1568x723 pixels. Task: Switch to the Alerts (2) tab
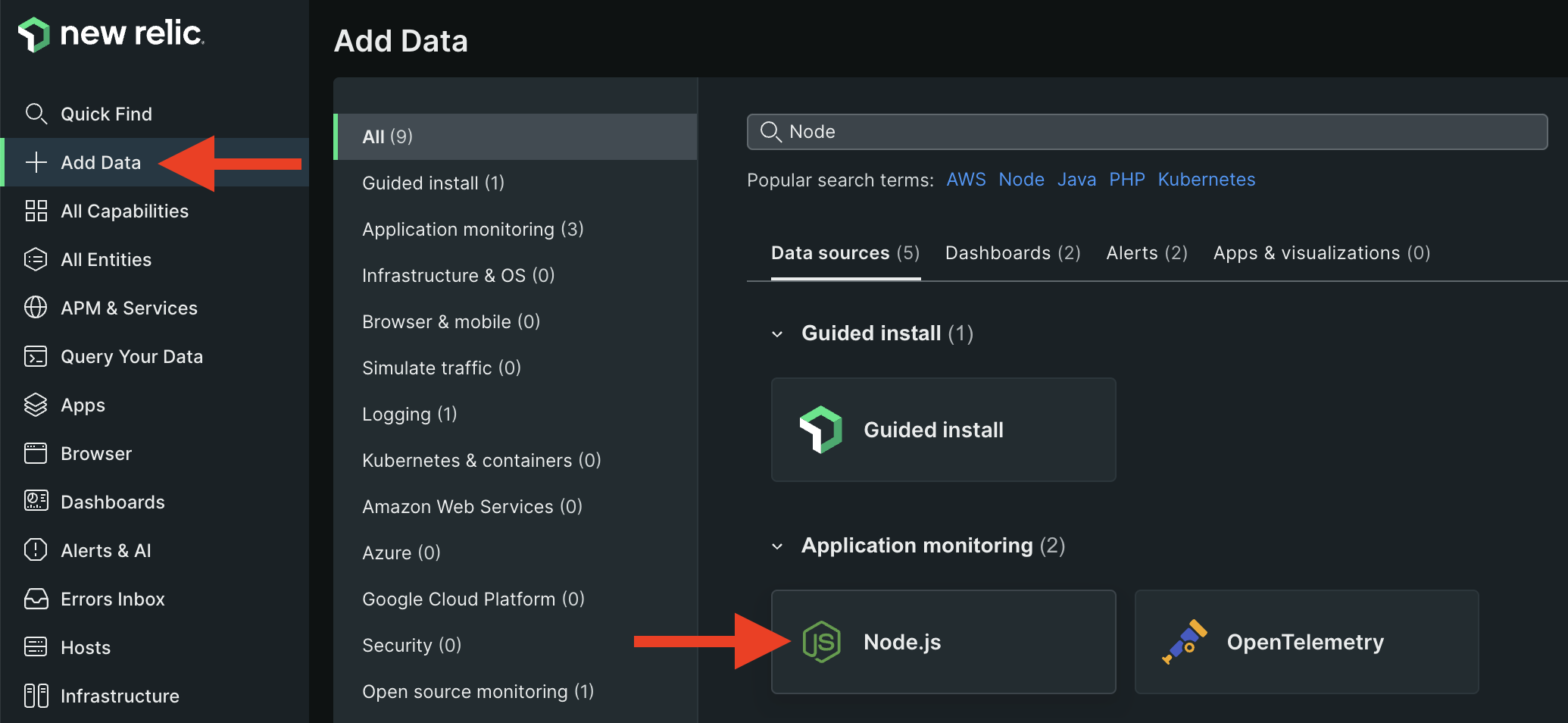coord(1147,253)
